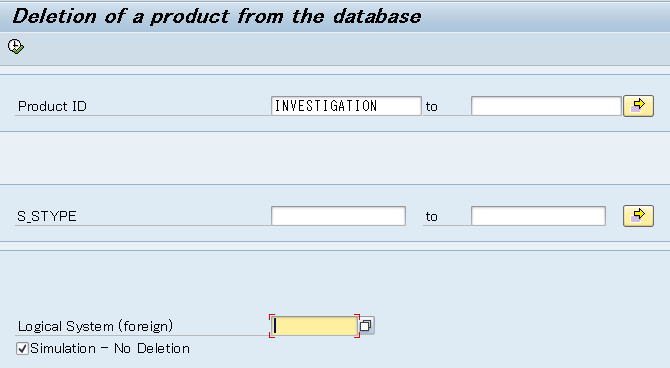
Task: Run the report with the Execute clock icon
Action: [x=16, y=46]
